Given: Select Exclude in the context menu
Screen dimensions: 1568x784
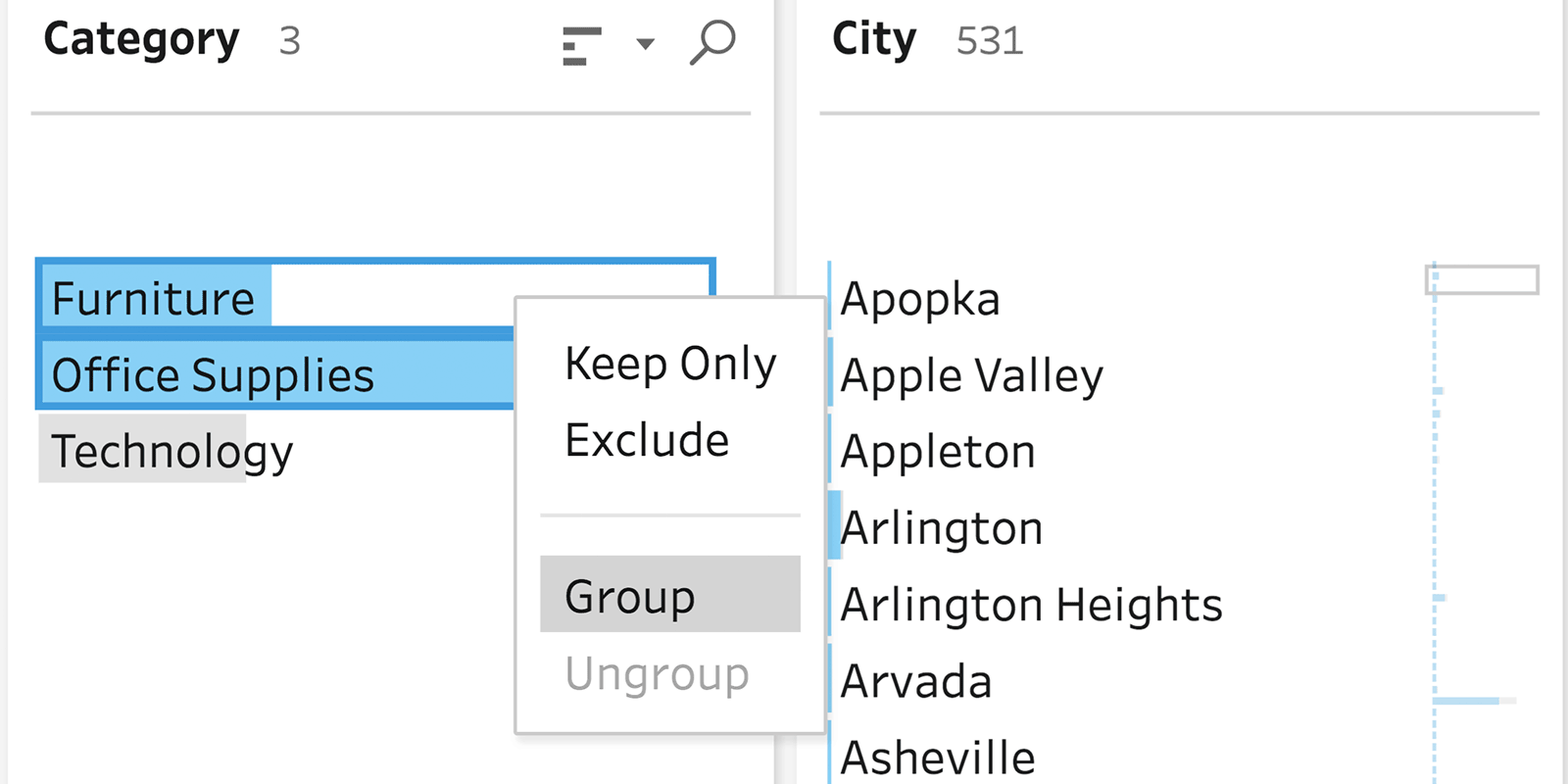Looking at the screenshot, I should [x=647, y=440].
